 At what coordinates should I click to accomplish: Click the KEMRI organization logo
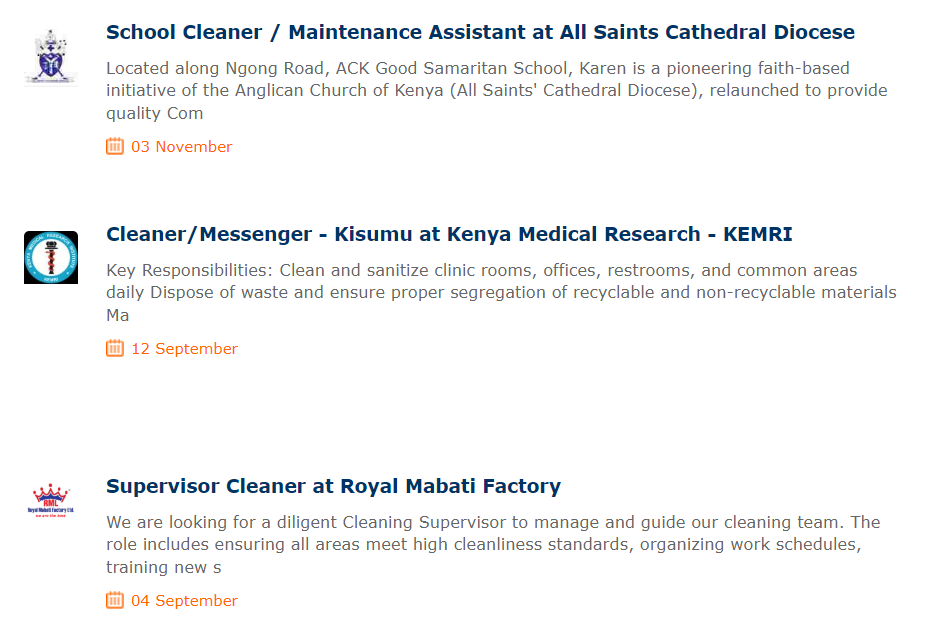point(51,258)
